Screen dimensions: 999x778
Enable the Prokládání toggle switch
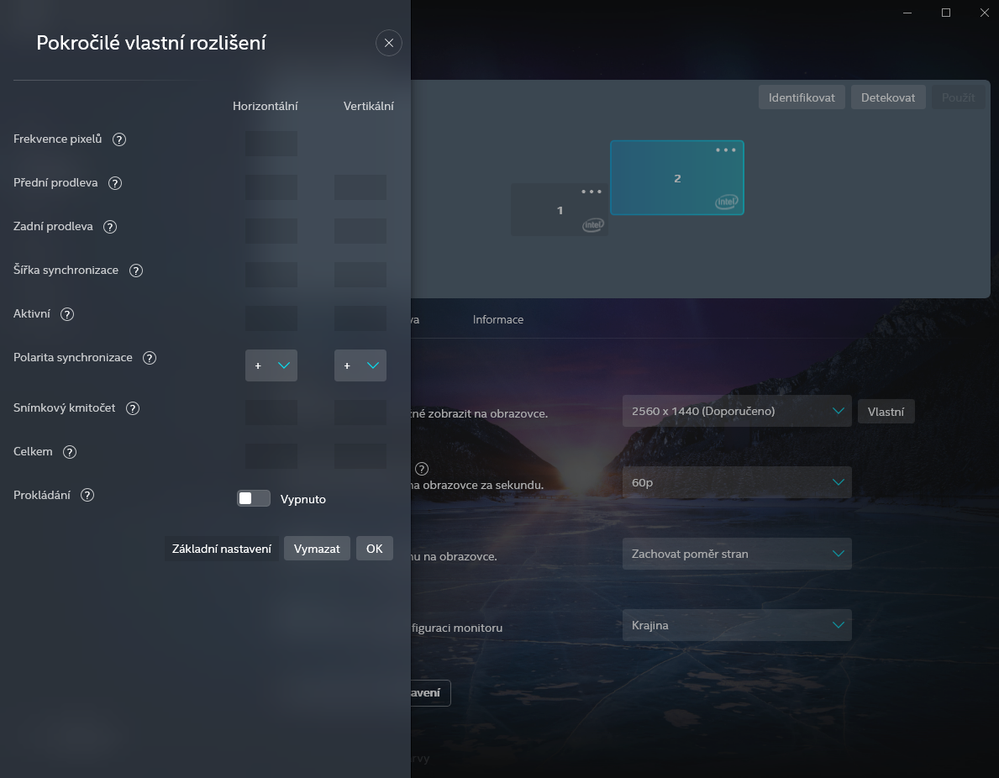253,498
